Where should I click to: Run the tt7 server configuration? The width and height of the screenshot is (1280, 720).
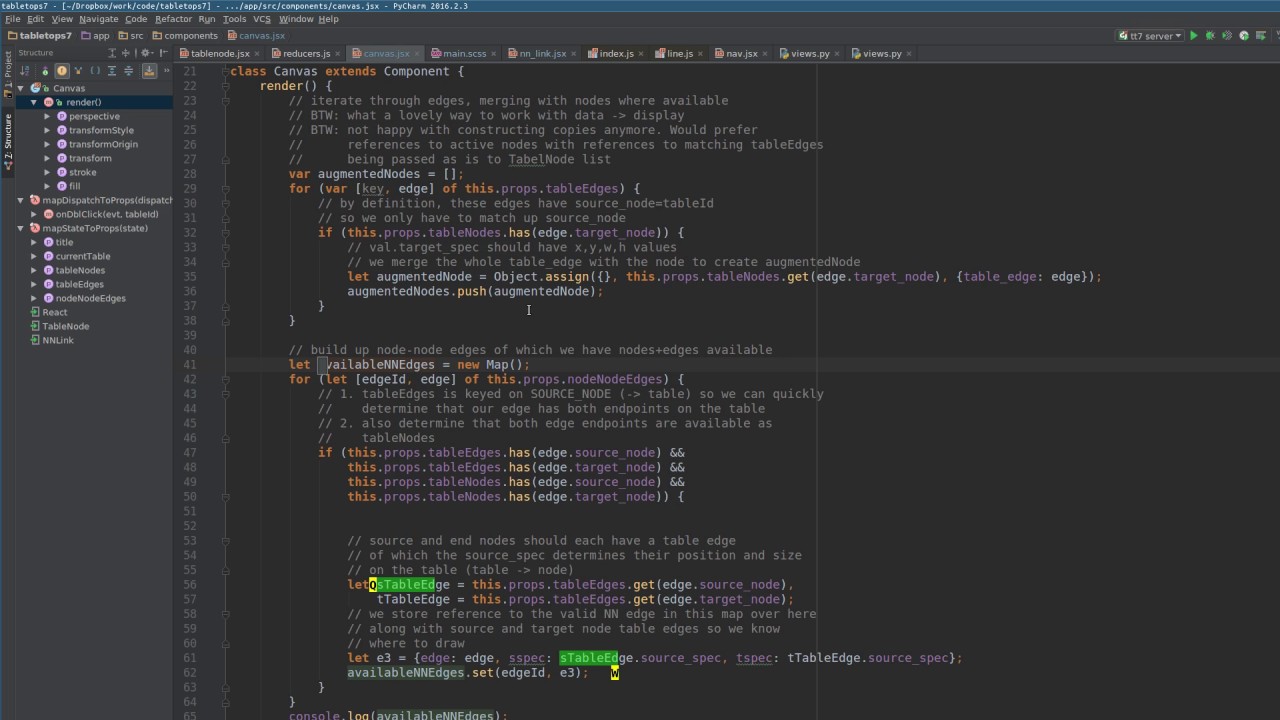tap(1193, 36)
